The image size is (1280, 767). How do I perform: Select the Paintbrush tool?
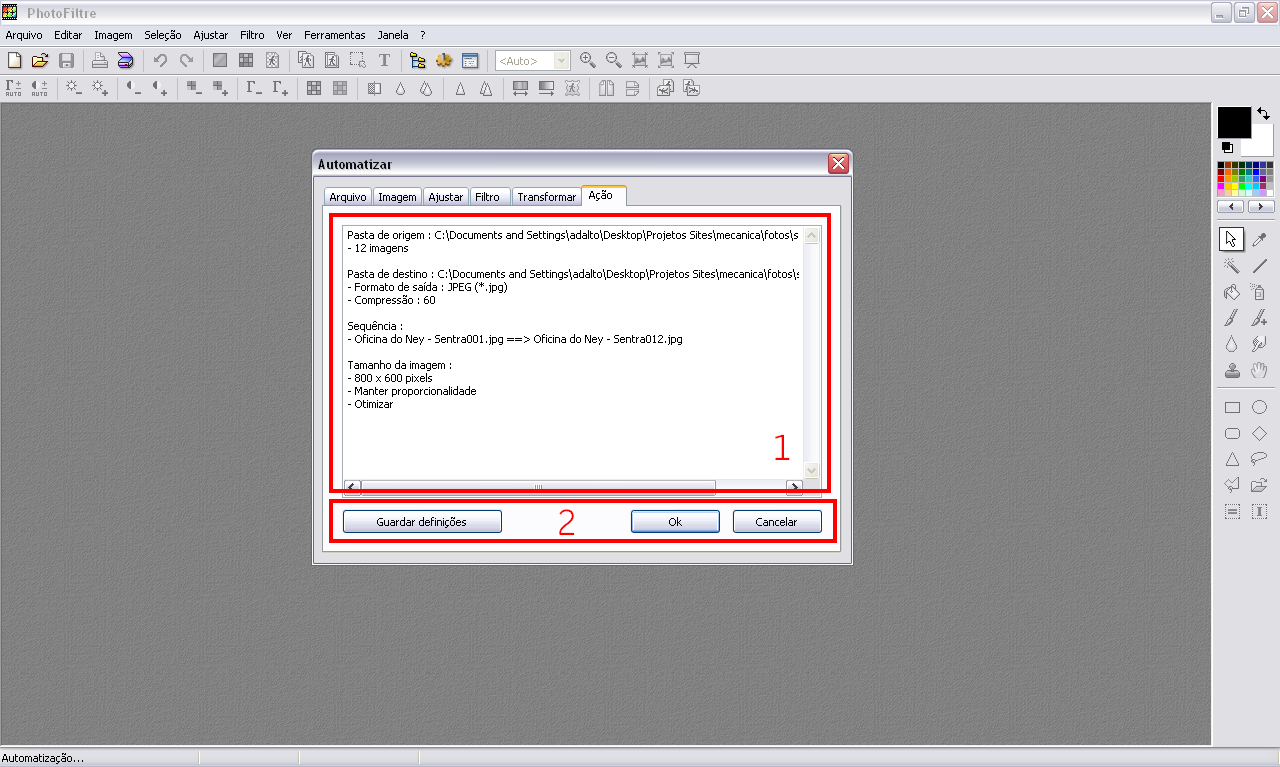pyautogui.click(x=1232, y=318)
